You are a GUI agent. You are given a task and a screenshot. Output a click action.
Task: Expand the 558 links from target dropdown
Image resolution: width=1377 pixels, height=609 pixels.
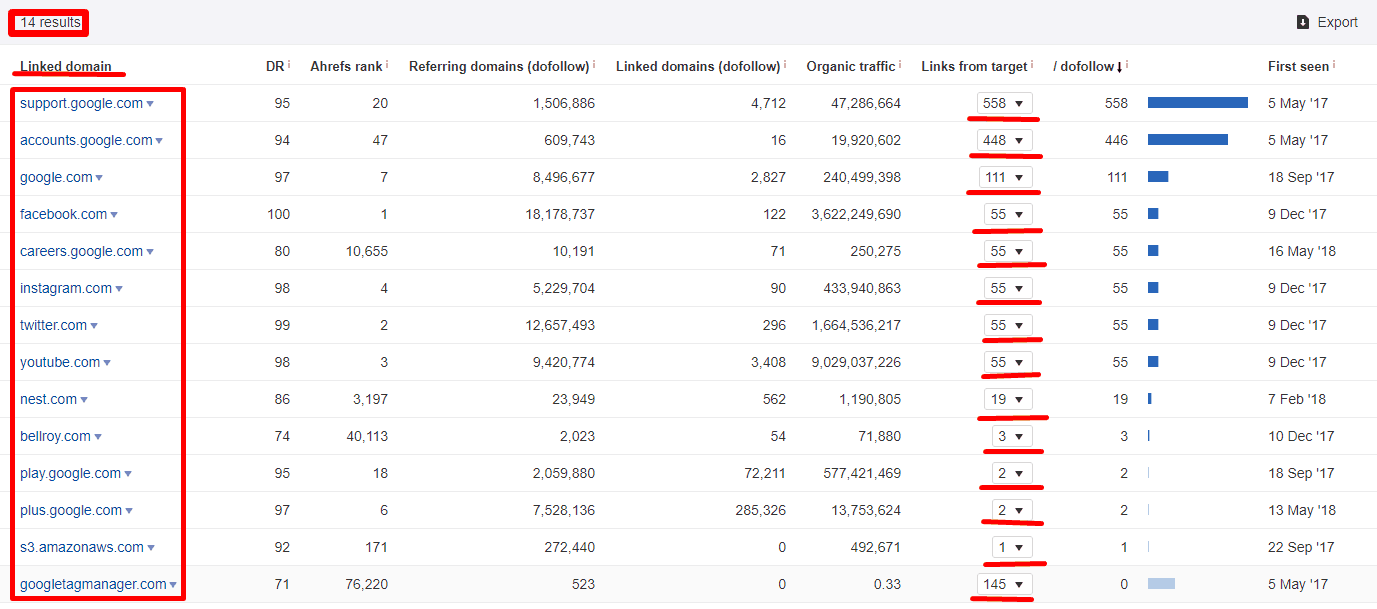tap(1005, 103)
